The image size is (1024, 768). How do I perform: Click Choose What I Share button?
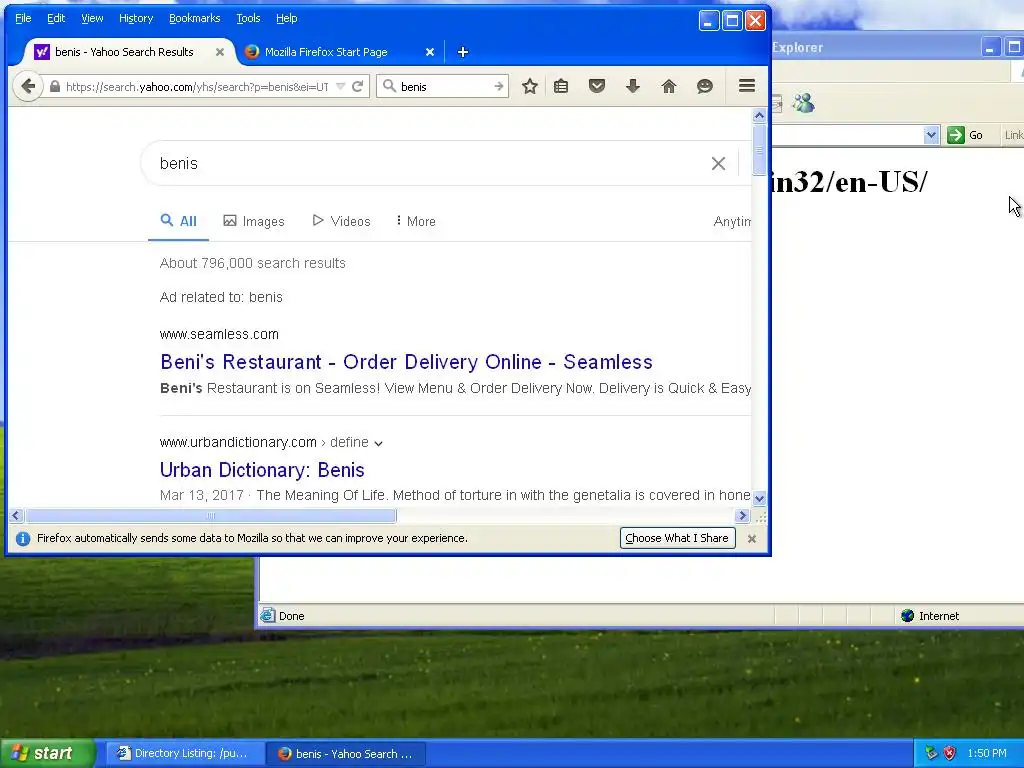[x=677, y=538]
